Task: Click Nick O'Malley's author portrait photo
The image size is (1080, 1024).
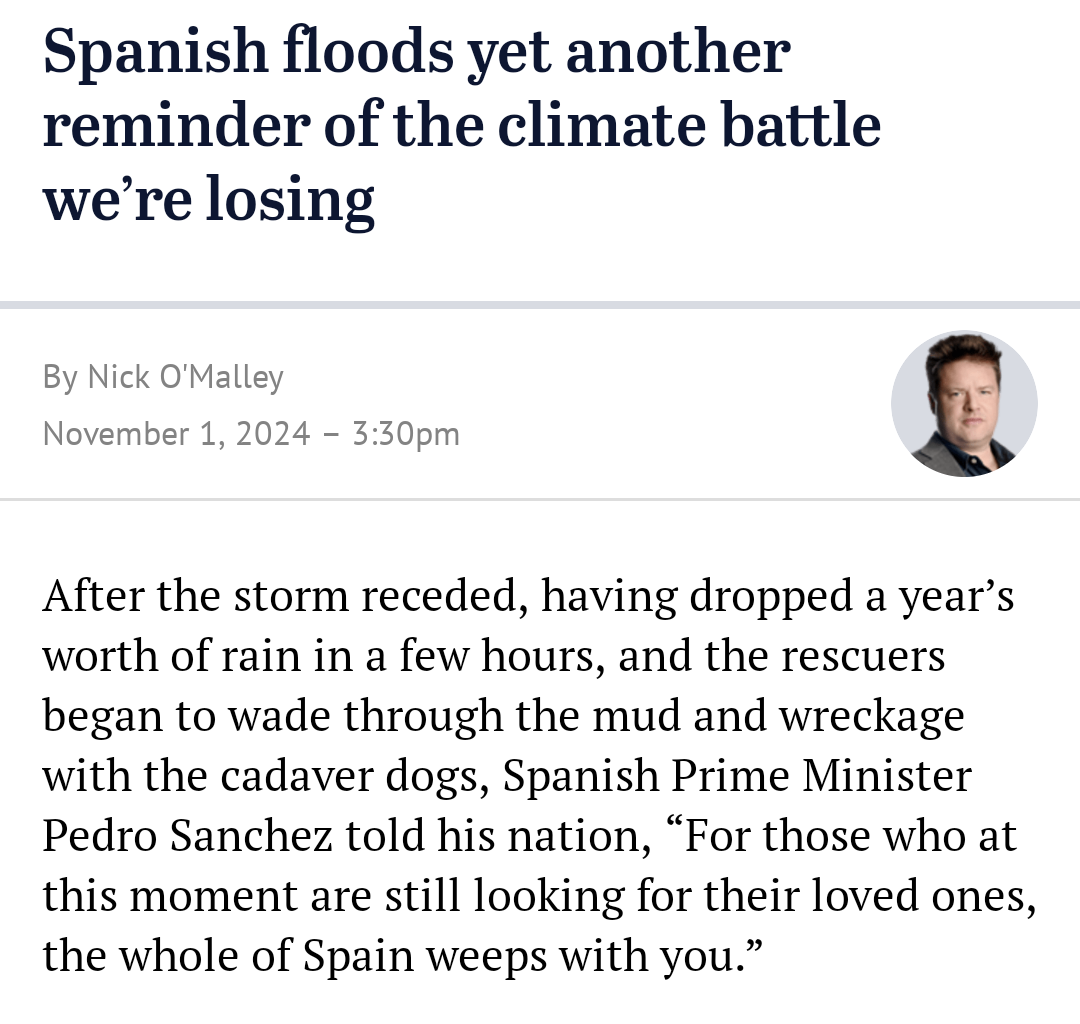Action: (964, 404)
